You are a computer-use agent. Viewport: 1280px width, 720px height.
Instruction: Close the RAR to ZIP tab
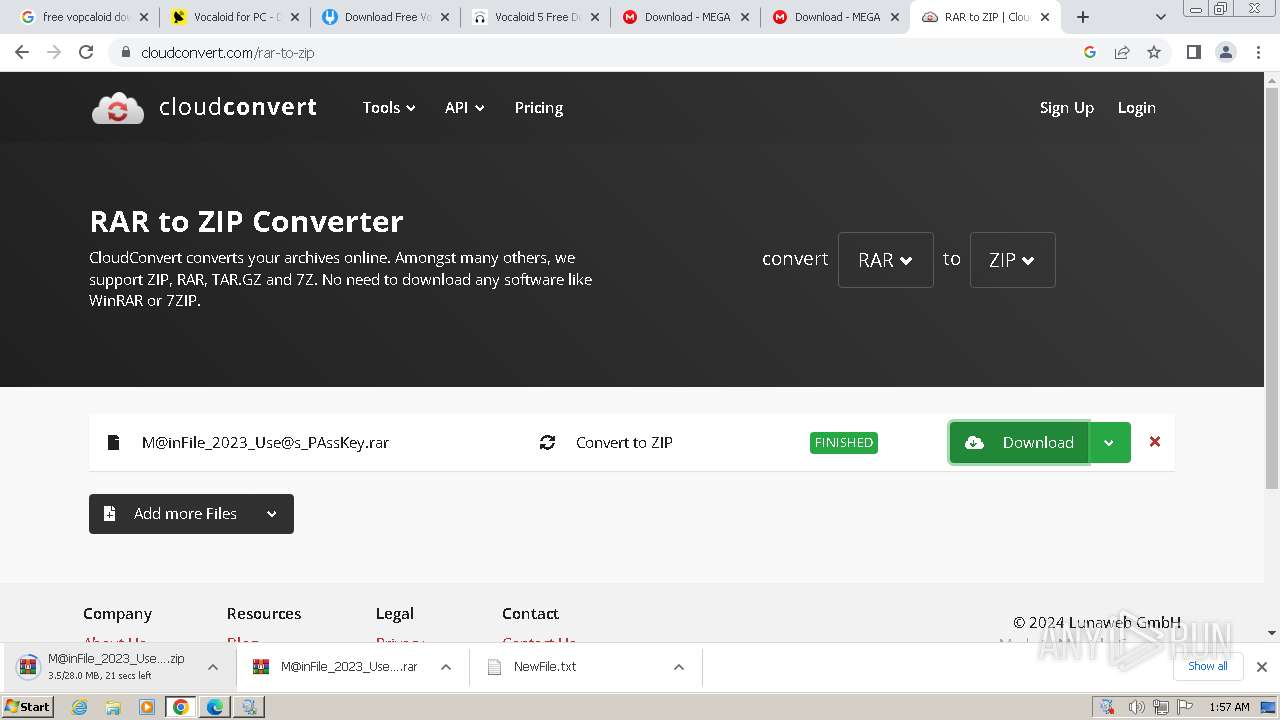pos(1045,17)
